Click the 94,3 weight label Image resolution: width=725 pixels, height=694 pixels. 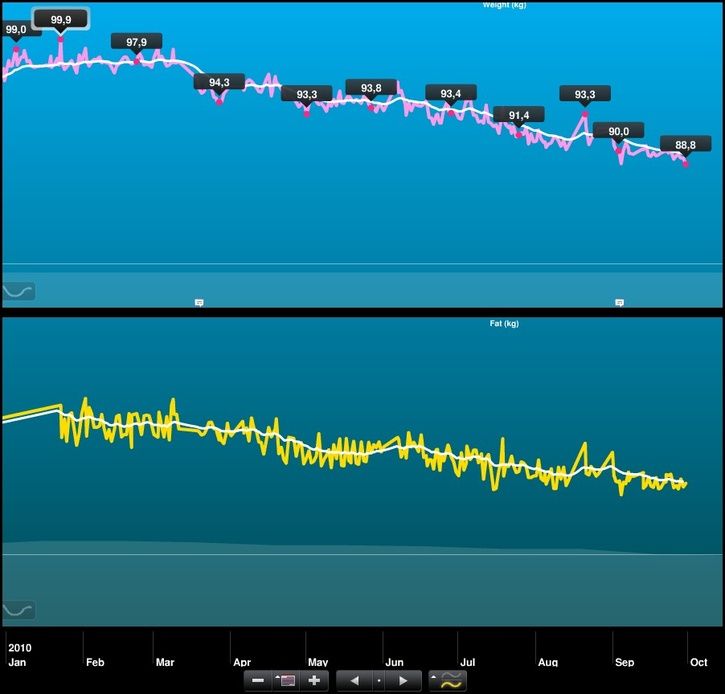pos(219,82)
